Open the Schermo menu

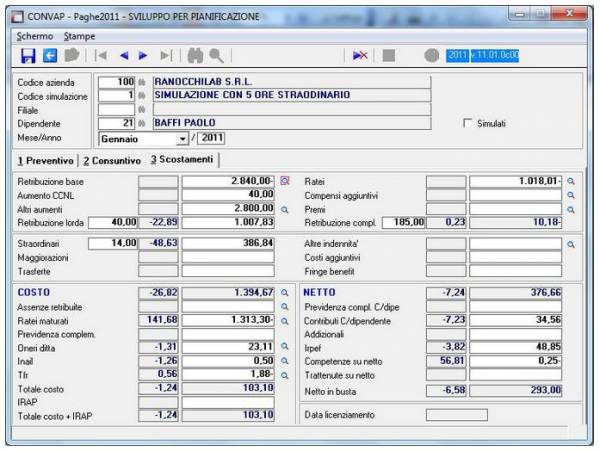tap(35, 36)
